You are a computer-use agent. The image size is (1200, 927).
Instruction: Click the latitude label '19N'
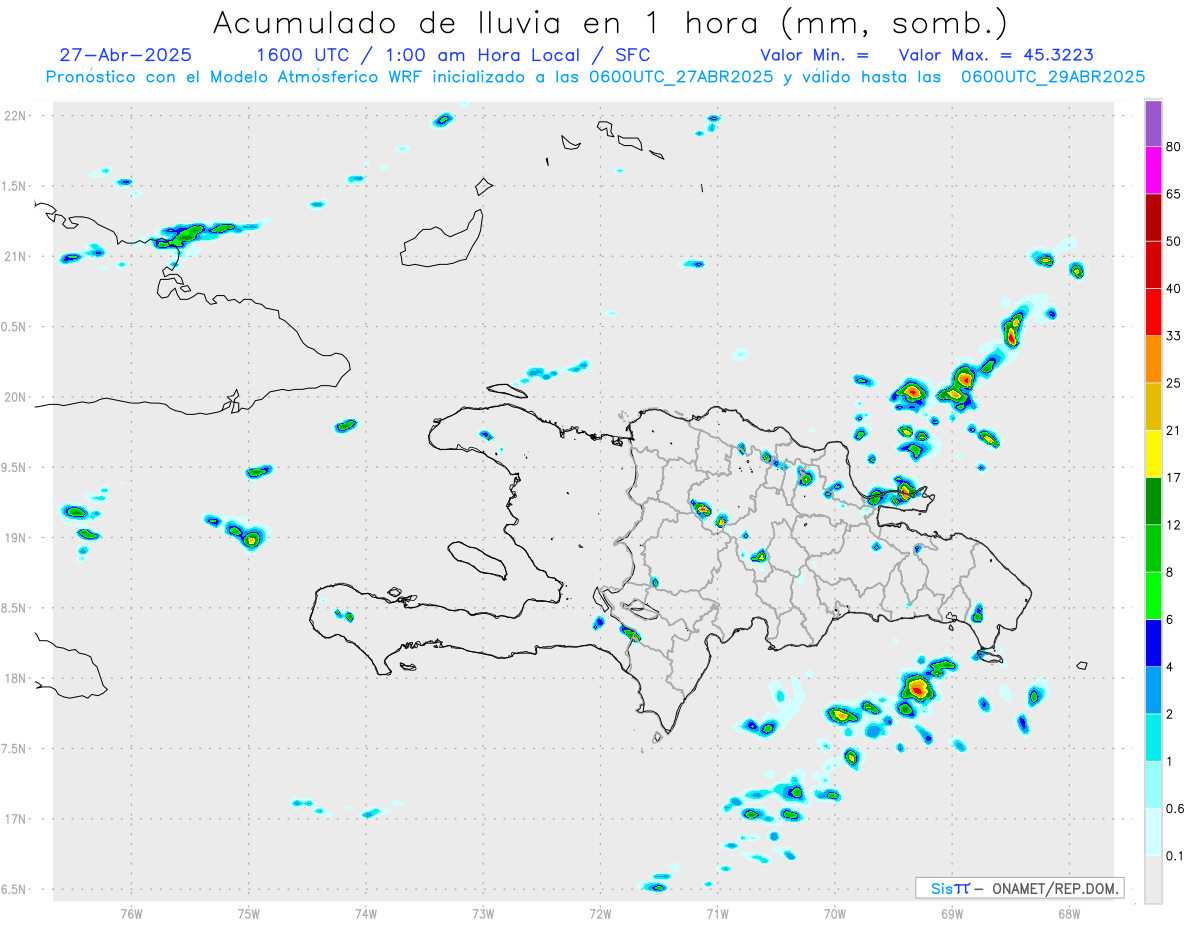[17, 537]
